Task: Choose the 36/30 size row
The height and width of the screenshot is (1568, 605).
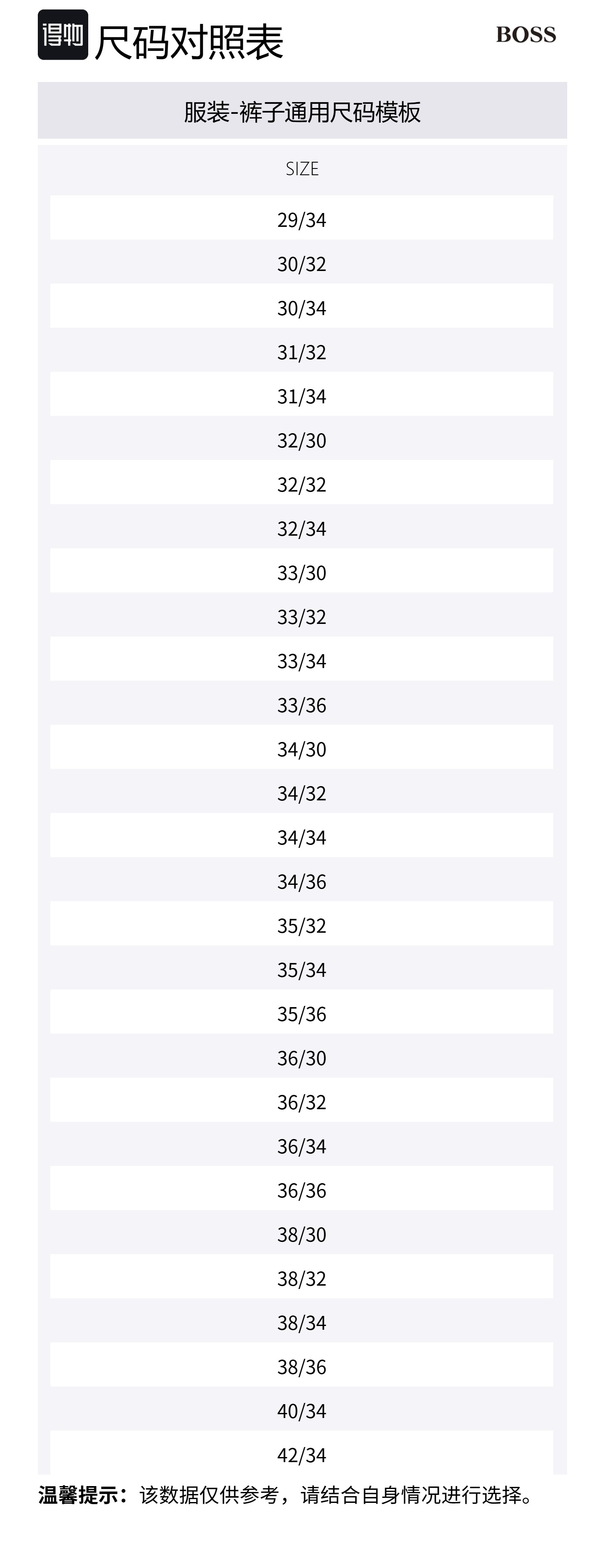Action: click(302, 1058)
